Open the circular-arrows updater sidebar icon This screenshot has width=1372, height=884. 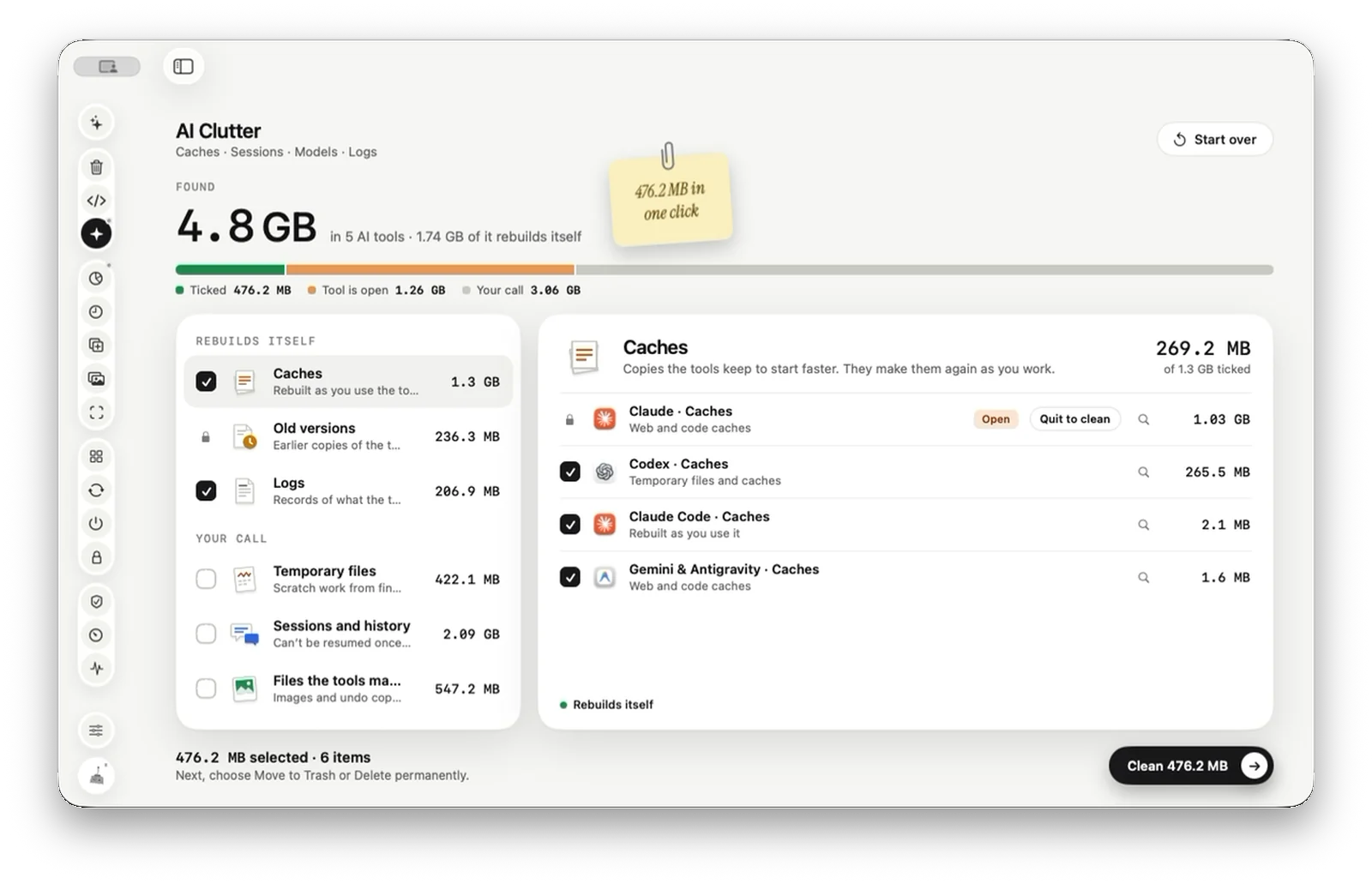[x=96, y=490]
